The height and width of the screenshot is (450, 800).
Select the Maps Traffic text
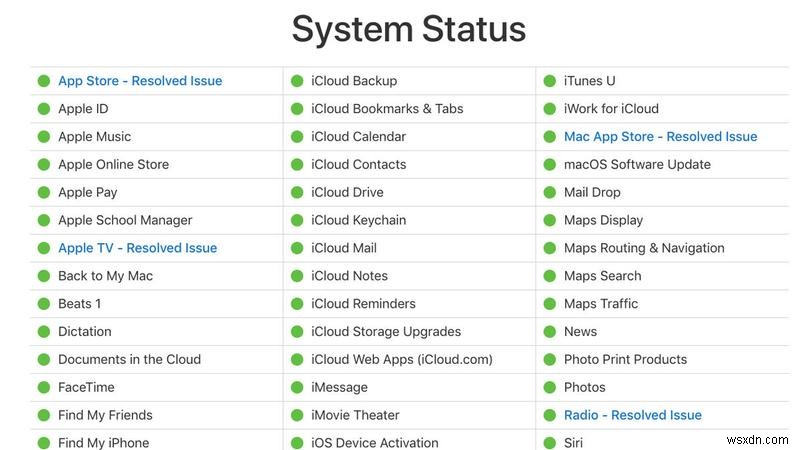601,304
